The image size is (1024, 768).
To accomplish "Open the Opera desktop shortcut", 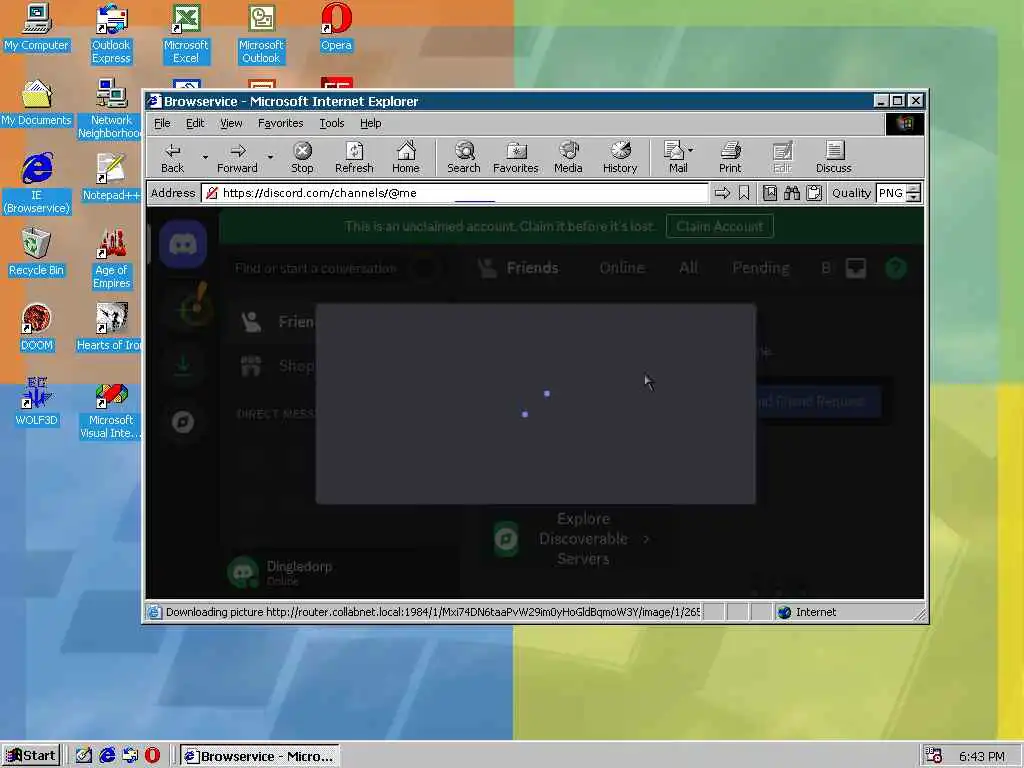I will pos(336,28).
